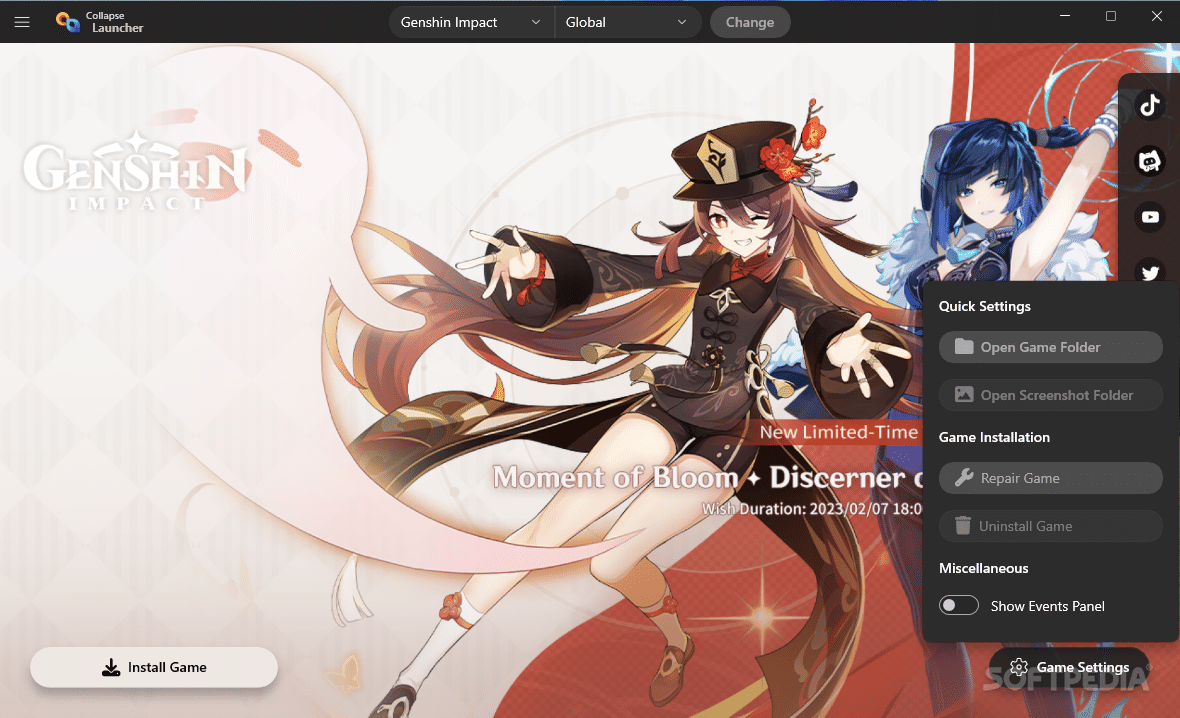Screen dimensions: 1180x718
Task: Open the Discord social link
Action: pos(1149,161)
